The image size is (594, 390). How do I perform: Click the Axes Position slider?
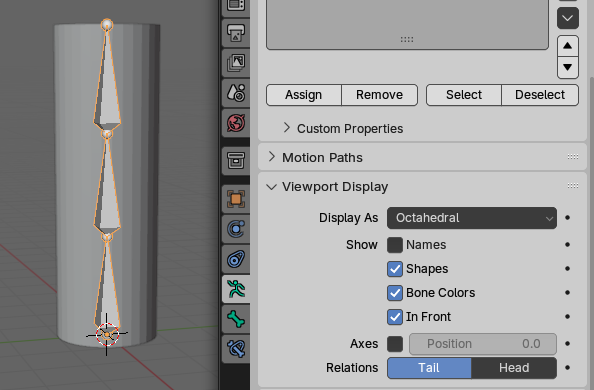click(x=483, y=344)
